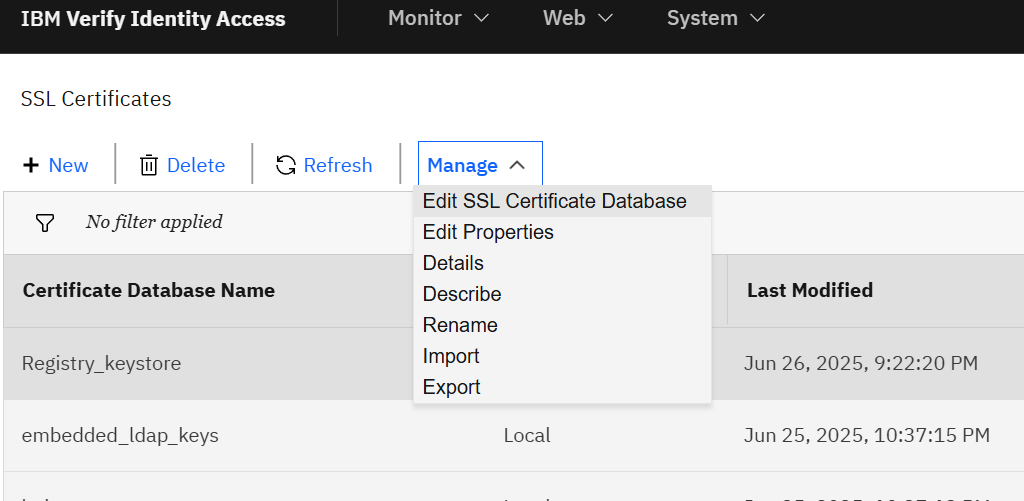Click the IBM Verify Identity Access title
This screenshot has width=1024, height=501.
[x=153, y=19]
